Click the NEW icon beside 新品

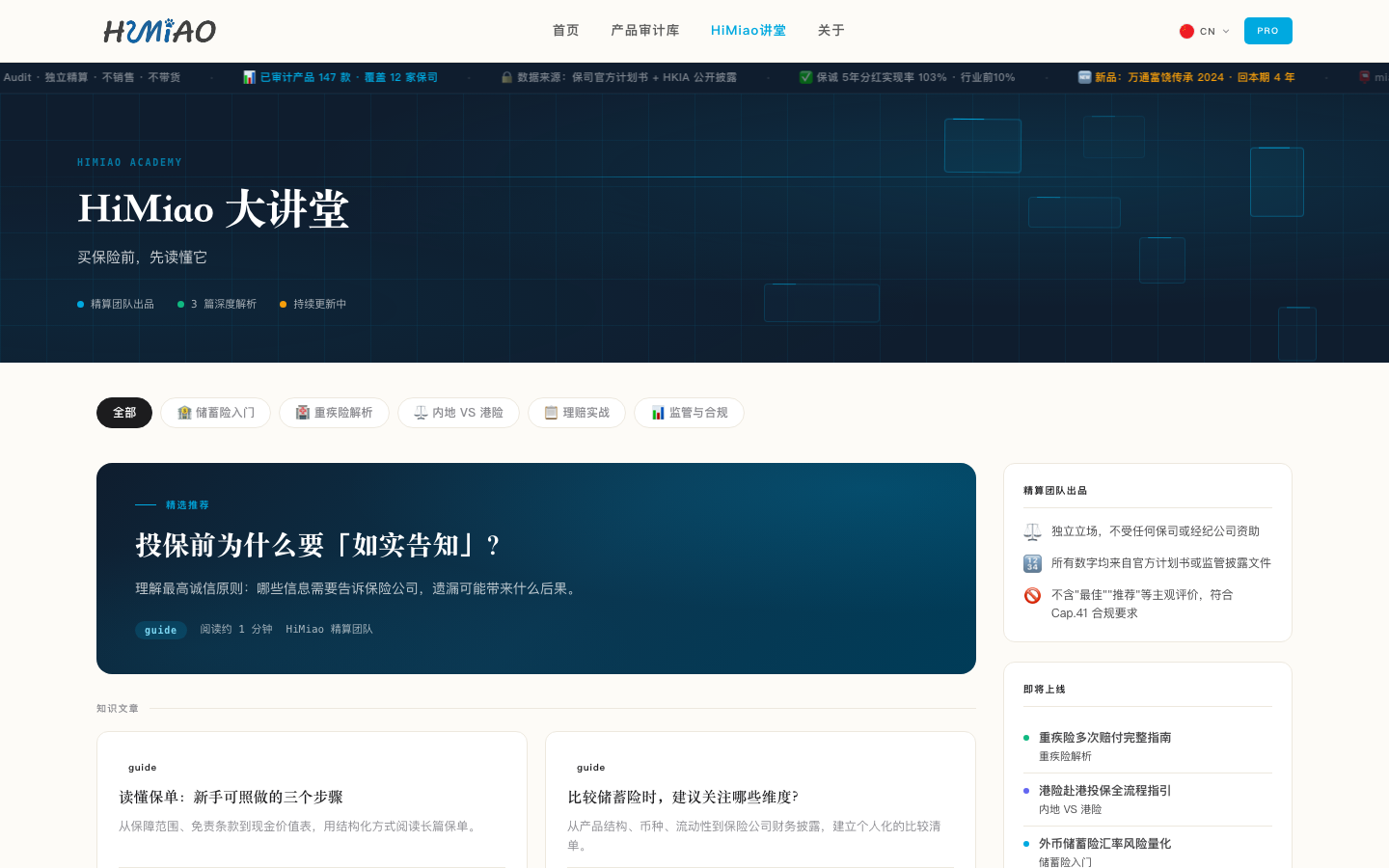click(x=1084, y=77)
